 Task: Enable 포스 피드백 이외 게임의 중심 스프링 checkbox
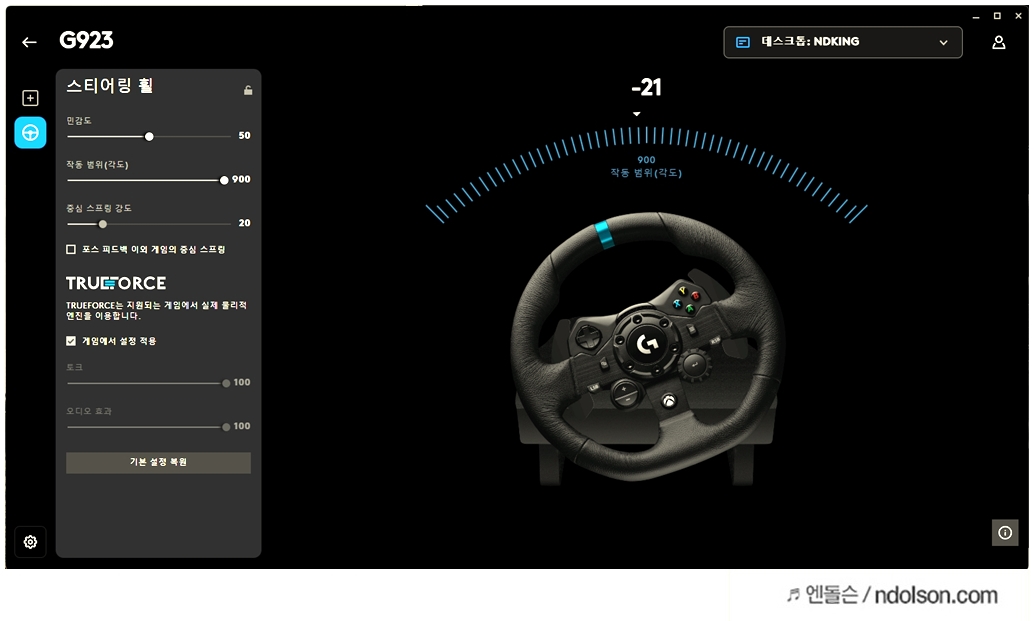pyautogui.click(x=71, y=249)
